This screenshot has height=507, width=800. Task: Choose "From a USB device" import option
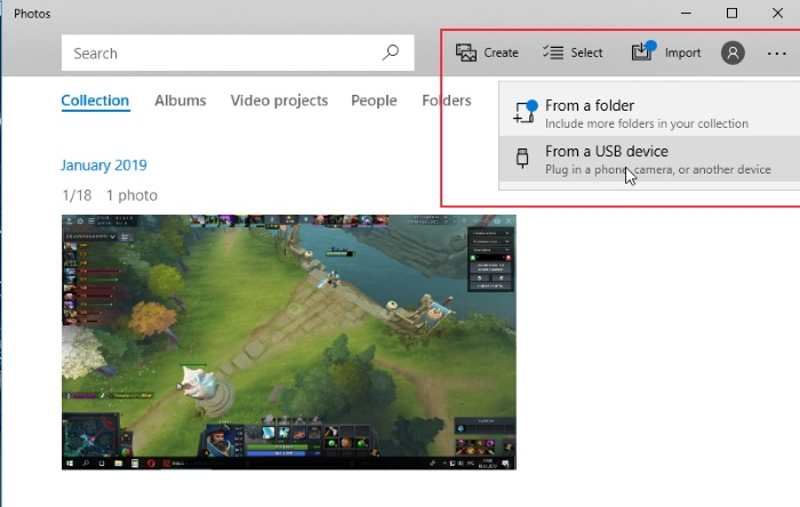(x=606, y=152)
